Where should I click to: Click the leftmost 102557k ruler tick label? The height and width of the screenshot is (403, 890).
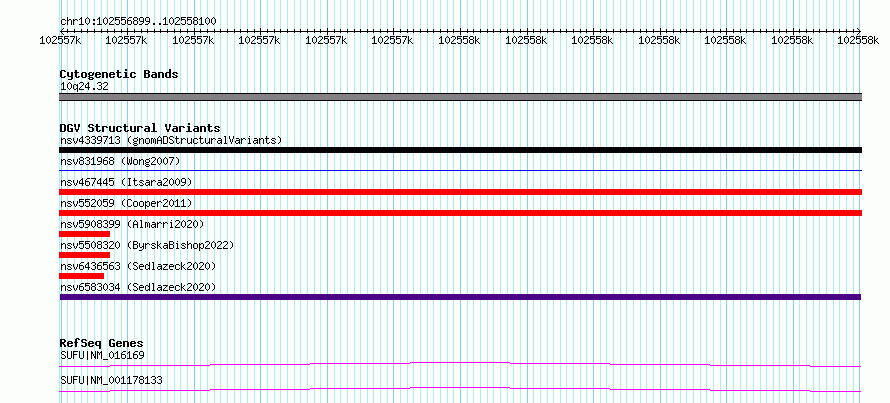click(60, 40)
